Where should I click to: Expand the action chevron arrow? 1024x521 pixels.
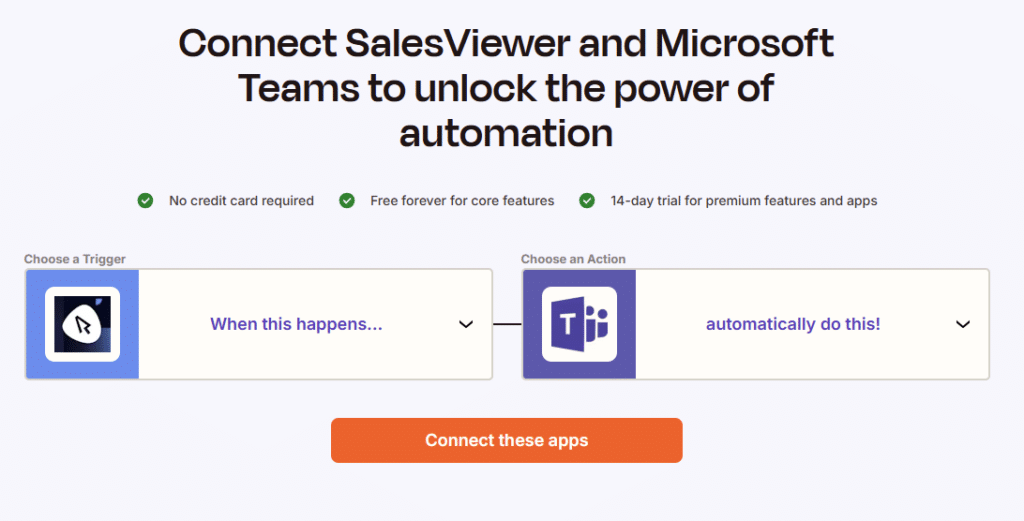963,324
